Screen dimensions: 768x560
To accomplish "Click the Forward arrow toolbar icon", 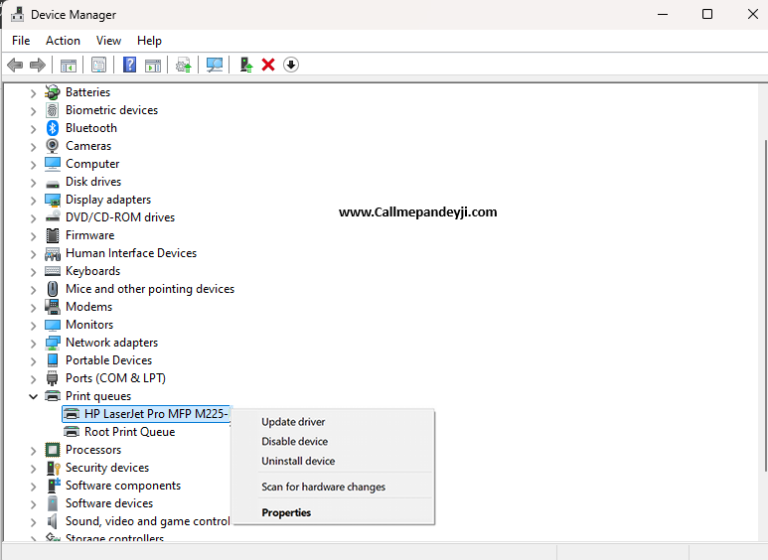I will click(x=38, y=65).
